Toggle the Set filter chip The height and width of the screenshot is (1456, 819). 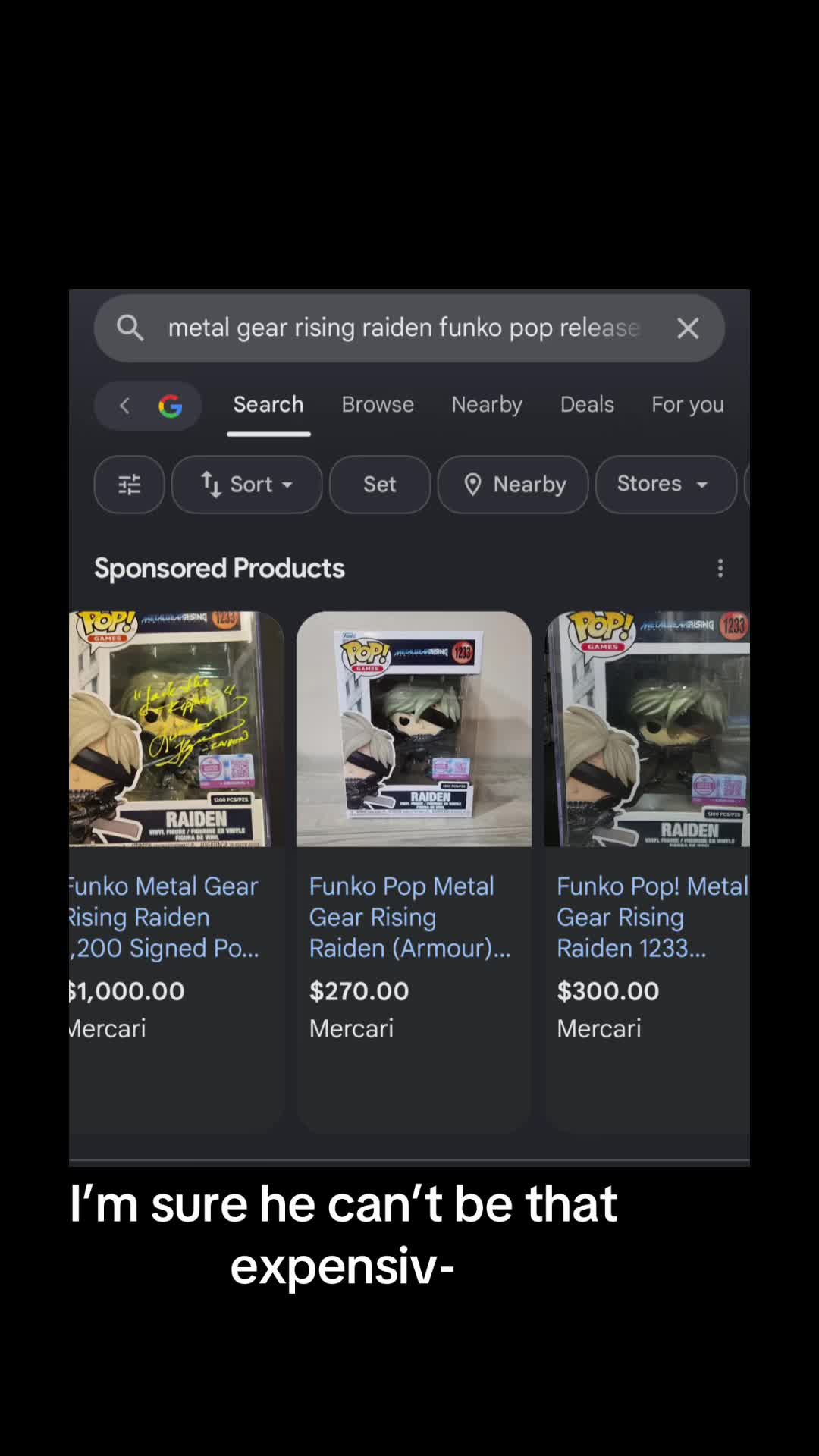[x=380, y=485]
